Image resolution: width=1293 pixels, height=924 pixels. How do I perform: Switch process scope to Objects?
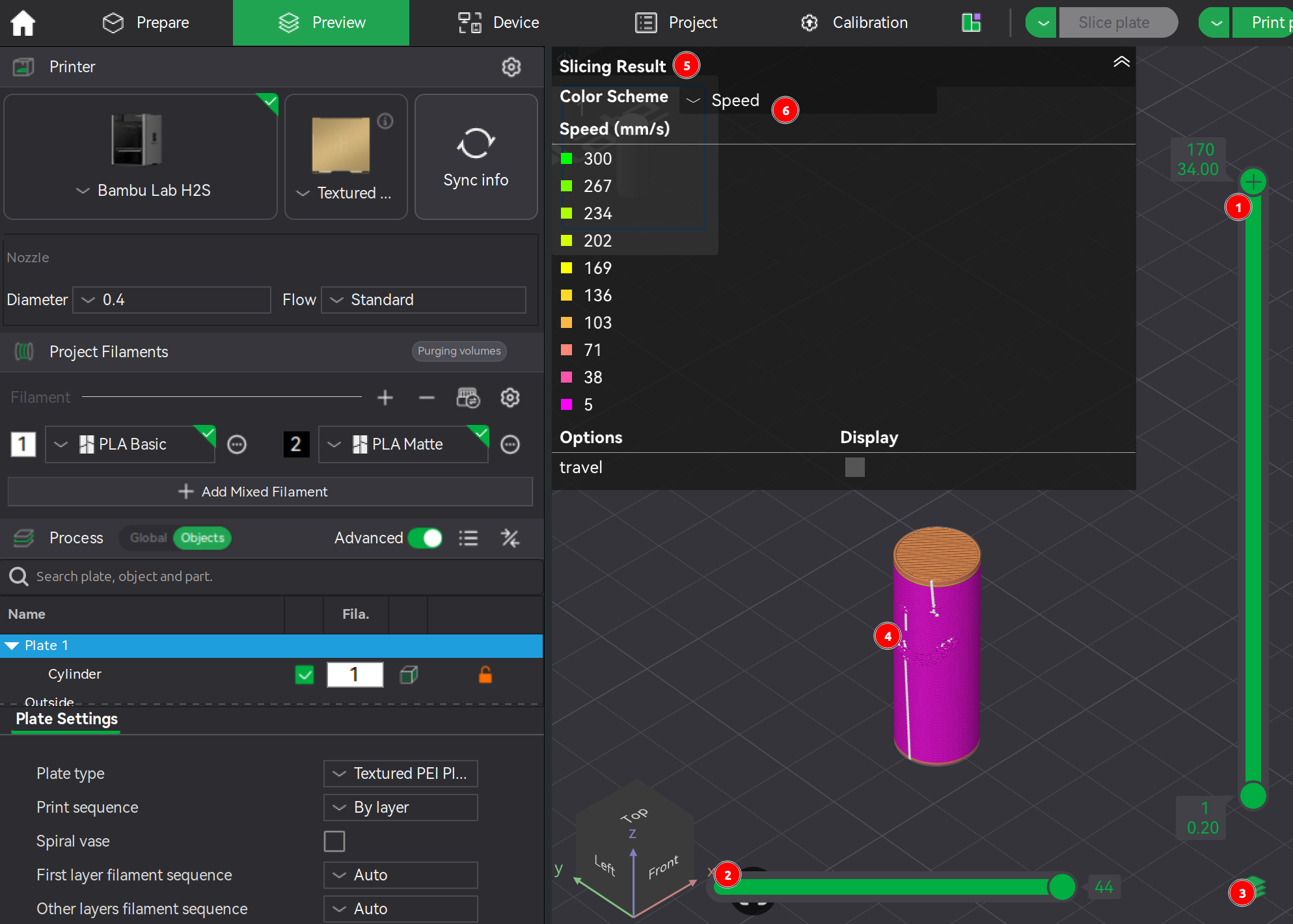click(202, 538)
